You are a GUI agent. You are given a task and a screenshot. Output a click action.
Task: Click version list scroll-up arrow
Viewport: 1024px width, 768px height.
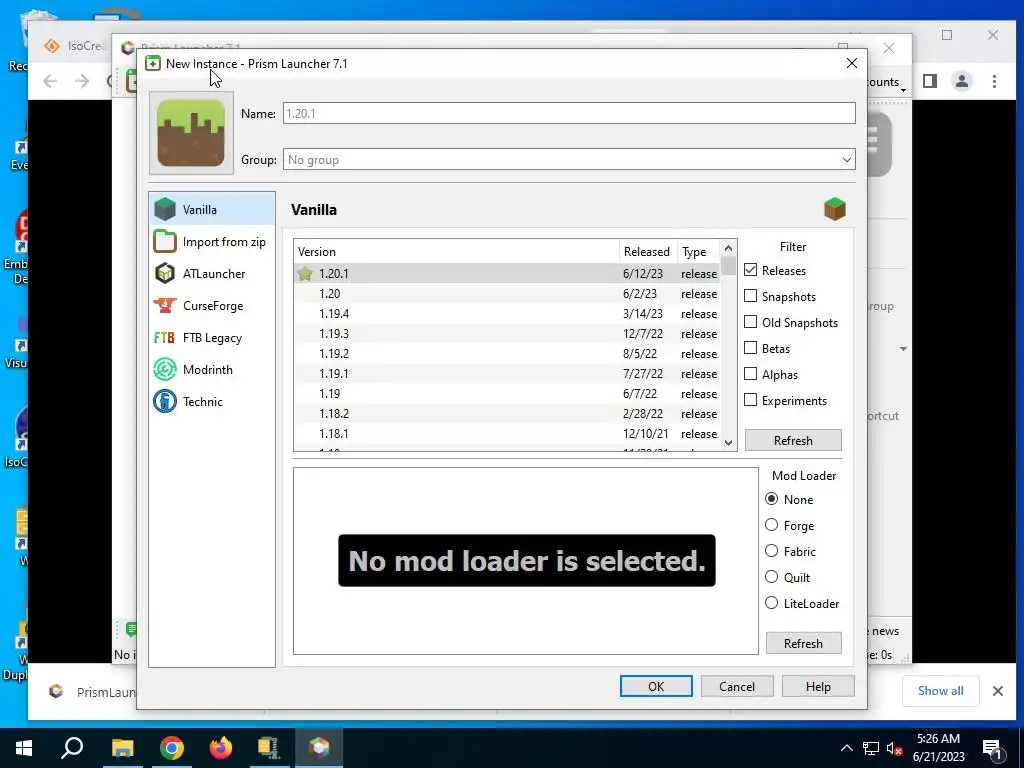(x=728, y=248)
